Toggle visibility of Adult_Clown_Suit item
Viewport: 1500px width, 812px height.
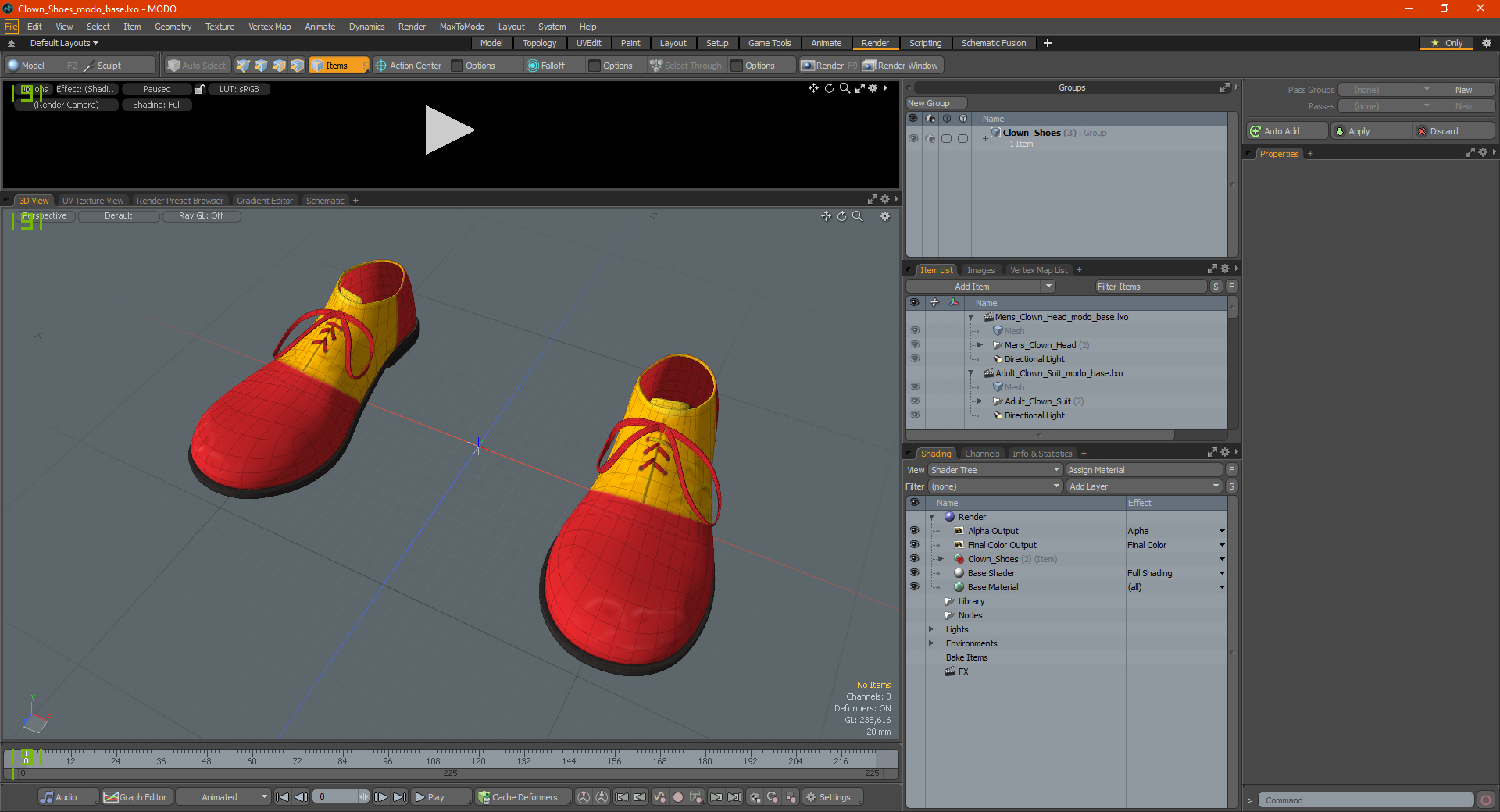pyautogui.click(x=914, y=401)
